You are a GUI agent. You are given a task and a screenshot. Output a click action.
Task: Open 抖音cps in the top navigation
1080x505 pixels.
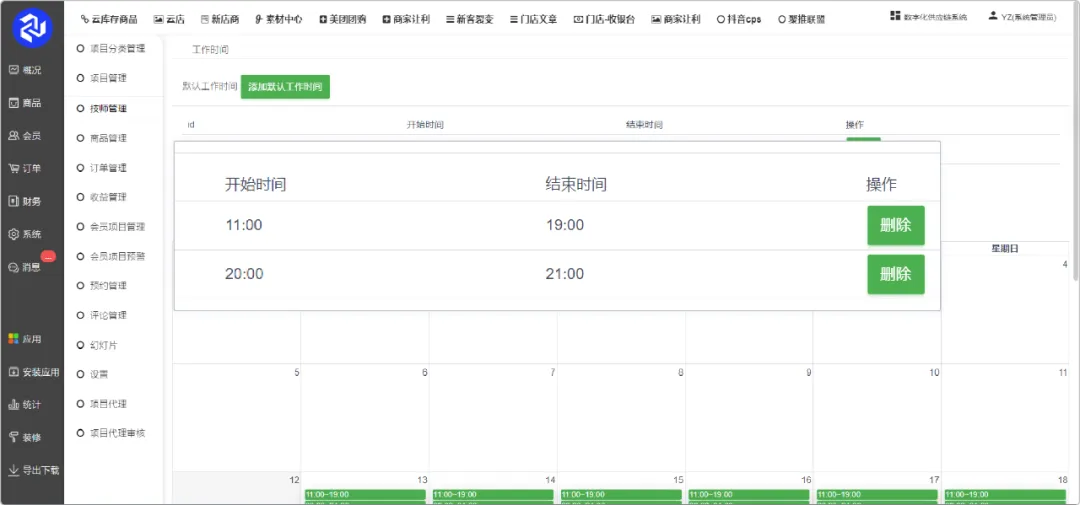(x=739, y=19)
